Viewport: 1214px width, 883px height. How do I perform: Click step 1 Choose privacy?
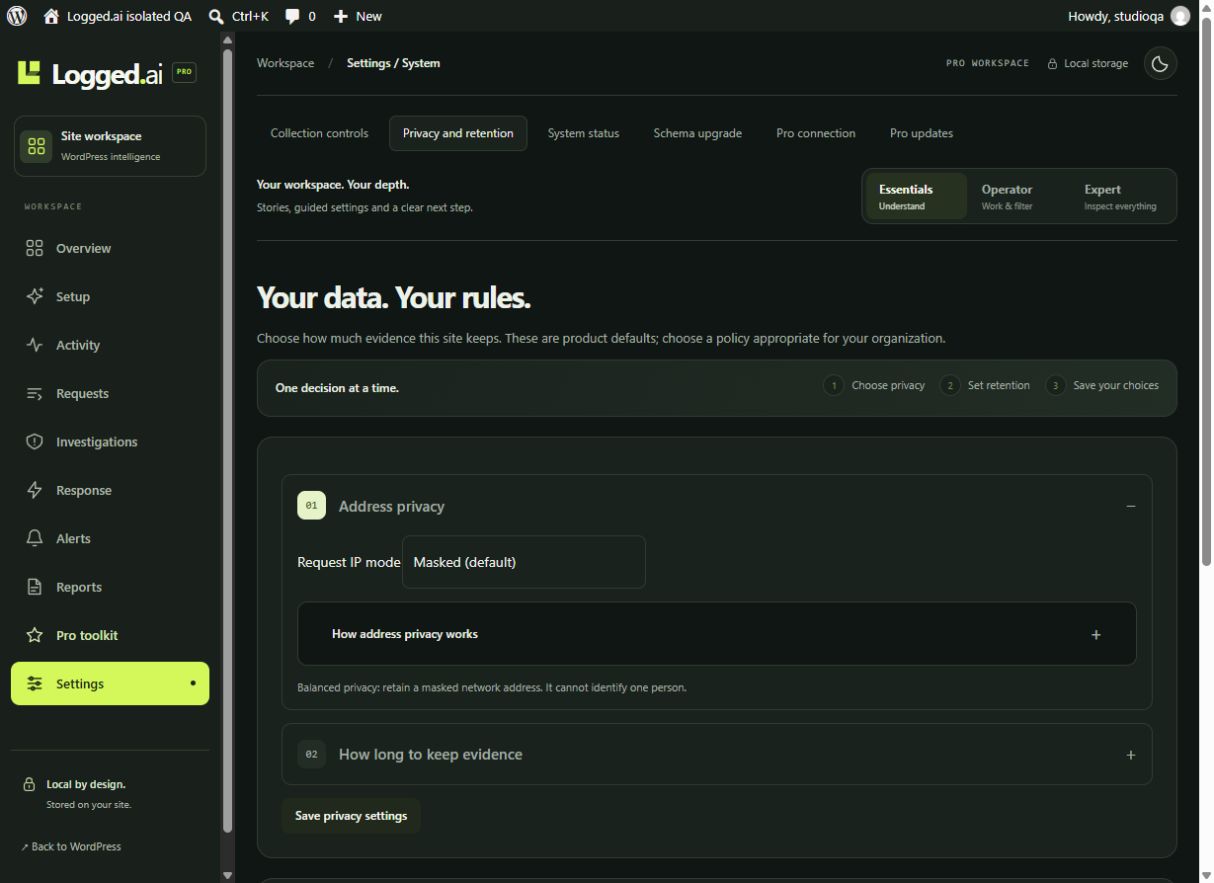pyautogui.click(x=874, y=385)
